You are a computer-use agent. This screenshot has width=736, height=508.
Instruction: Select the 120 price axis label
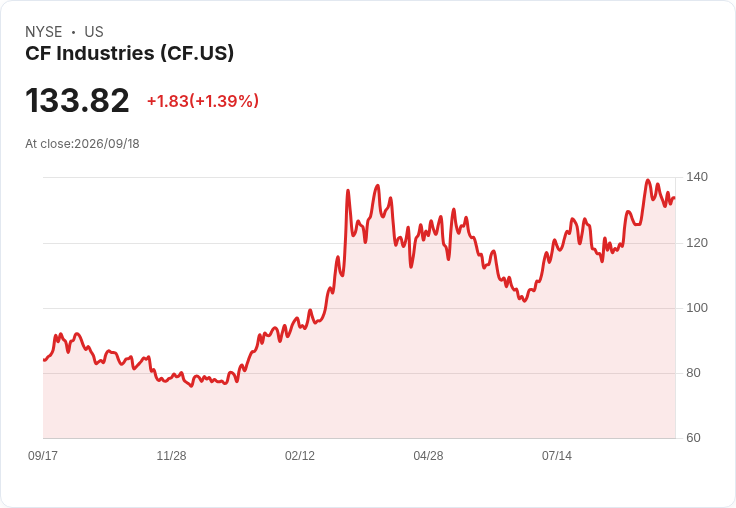(x=697, y=243)
